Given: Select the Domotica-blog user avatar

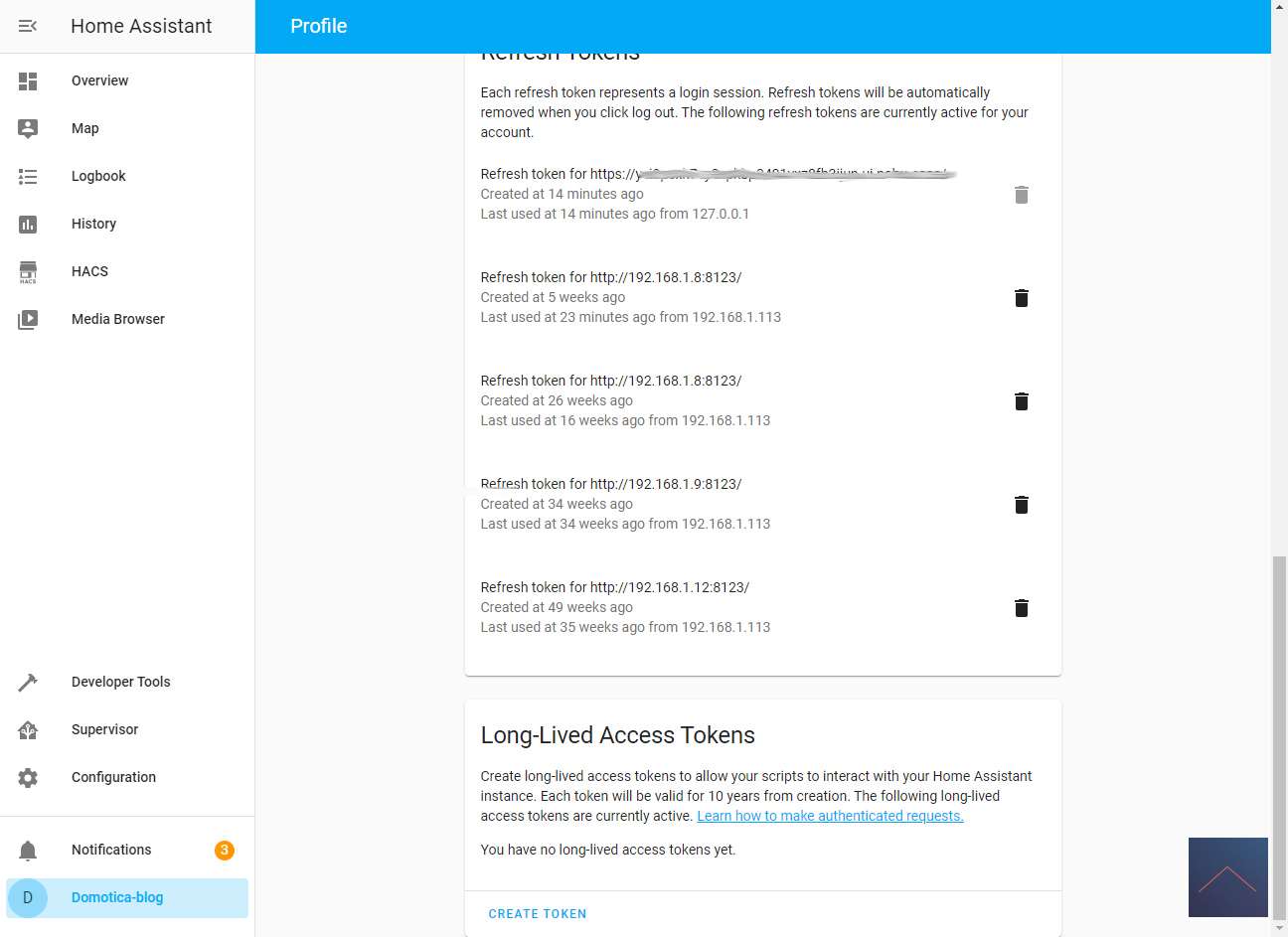Looking at the screenshot, I should [28, 897].
